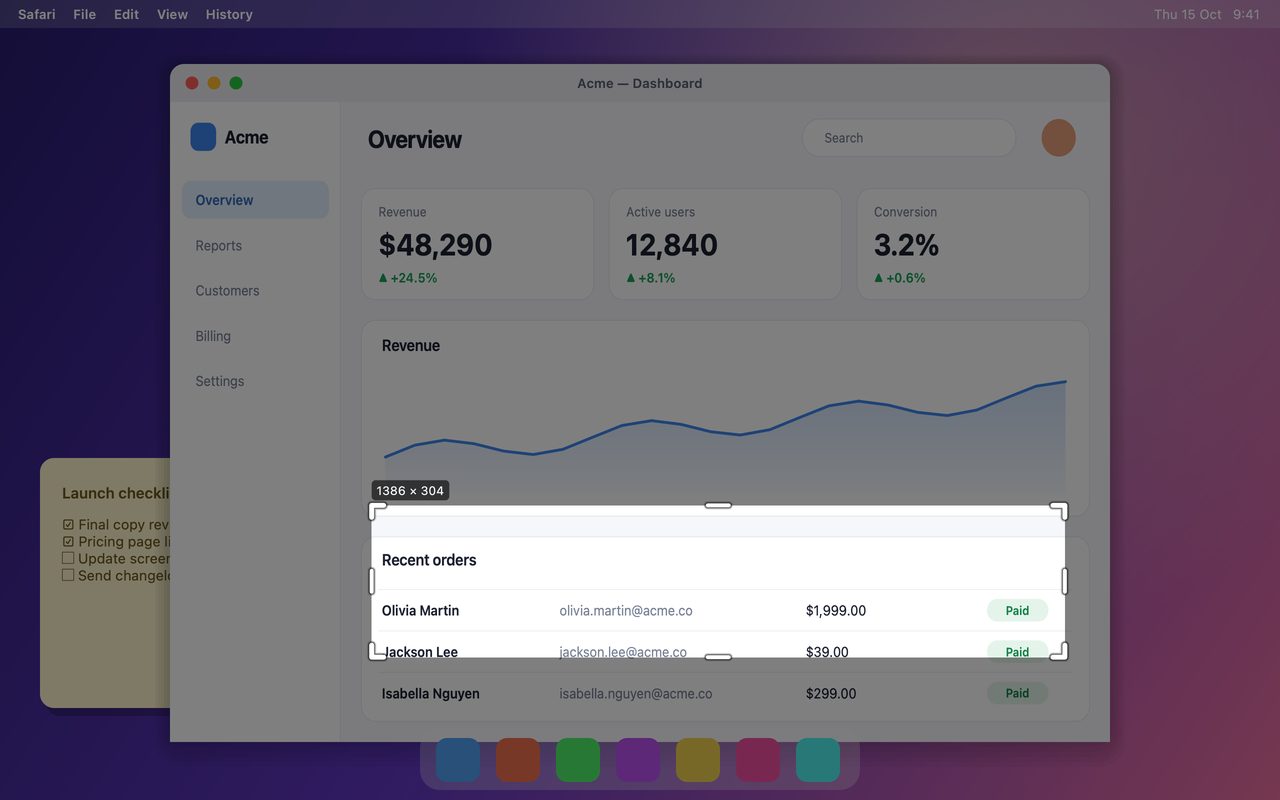Open the orange-red dock app
This screenshot has height=800, width=1280.
point(518,760)
